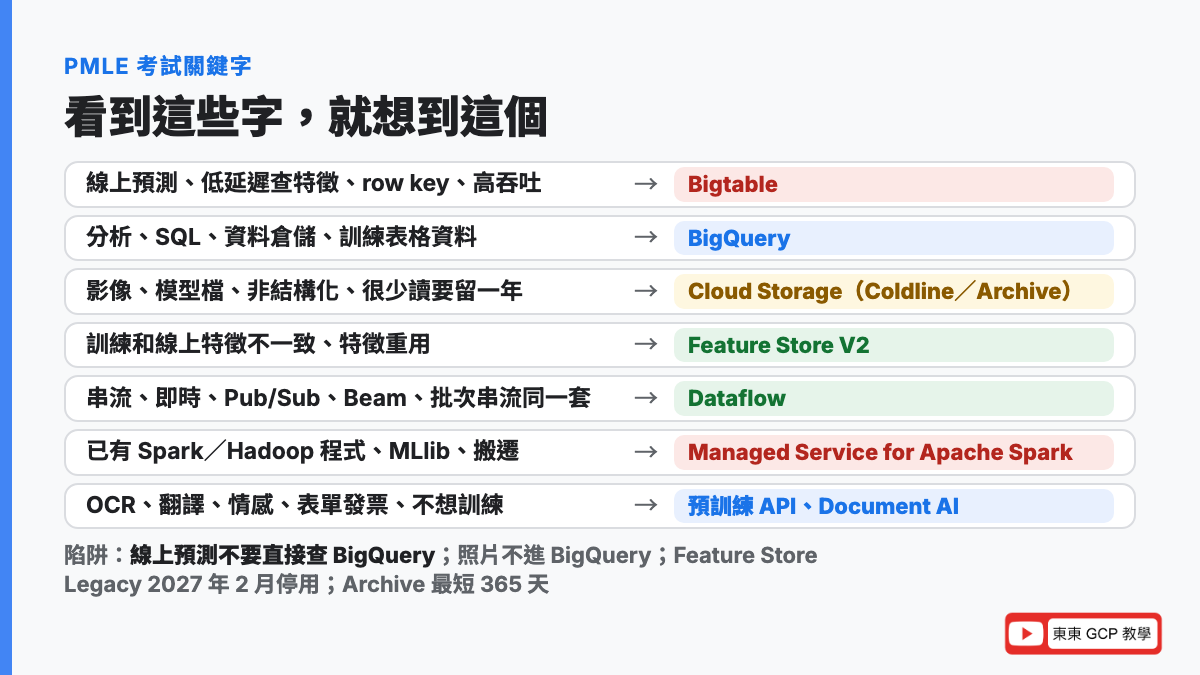Click the arrow pointing to Managed Service for Apache Spark
This screenshot has height=675, width=1200.
pos(646,452)
